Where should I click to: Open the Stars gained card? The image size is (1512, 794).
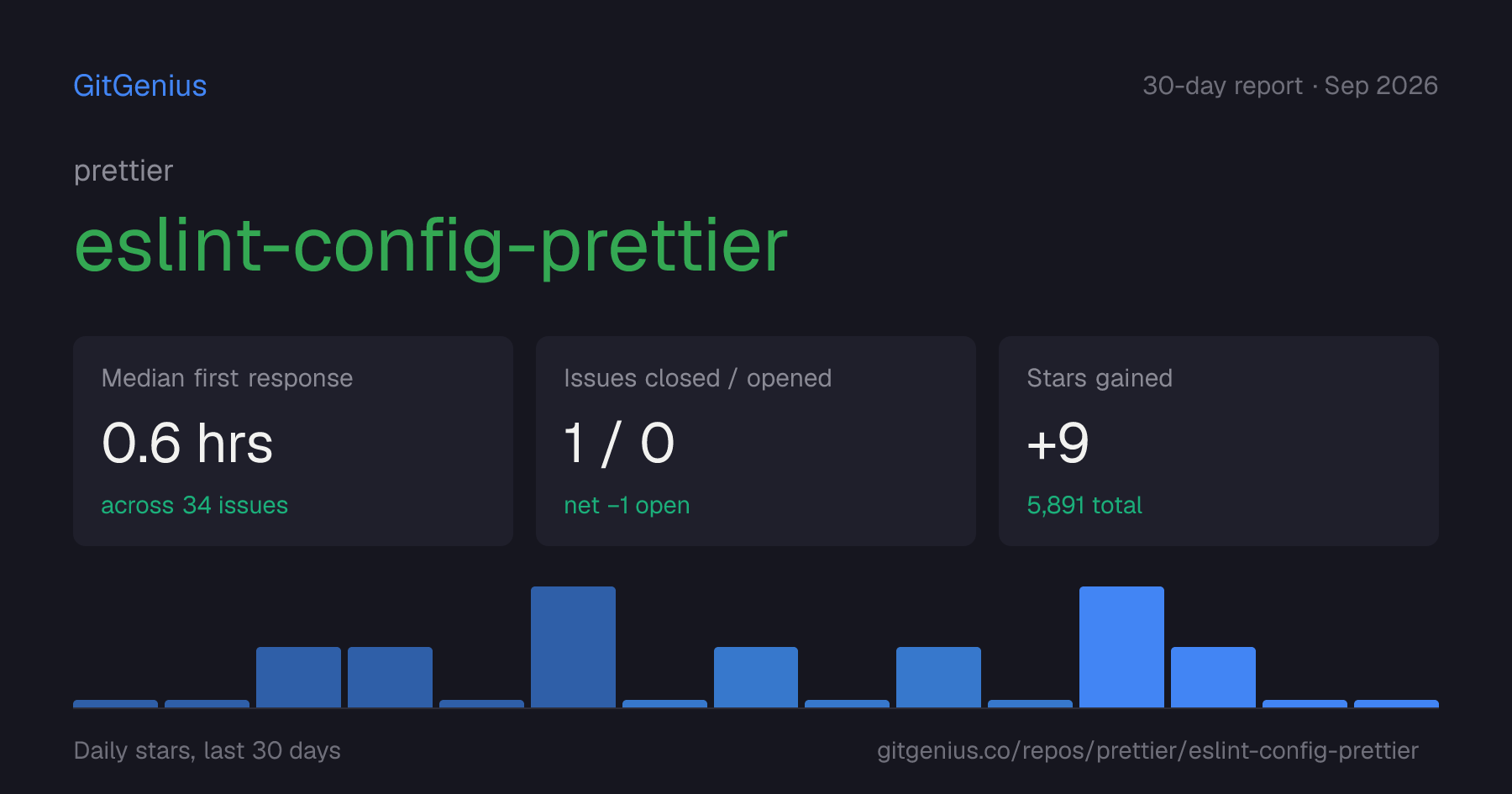(x=1219, y=441)
